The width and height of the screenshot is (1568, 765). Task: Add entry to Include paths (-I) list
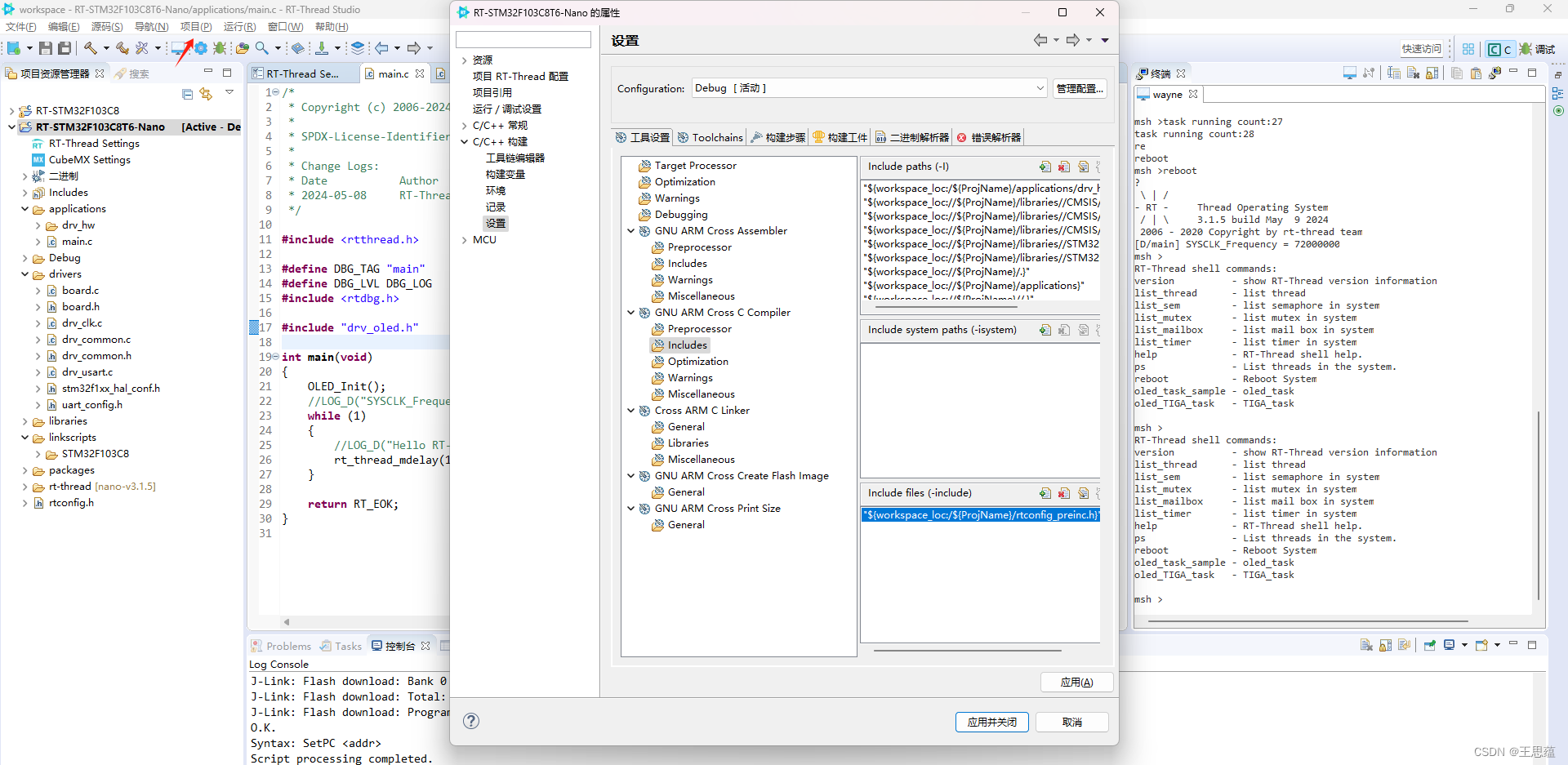(1045, 167)
